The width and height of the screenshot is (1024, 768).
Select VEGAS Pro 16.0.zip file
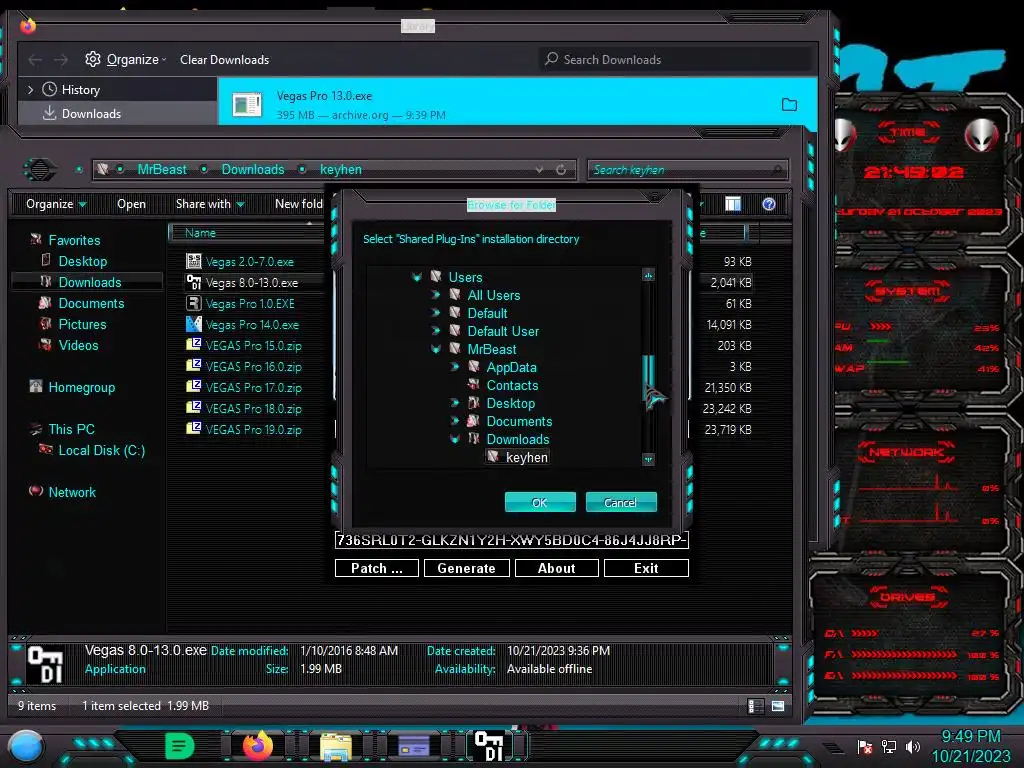click(x=253, y=366)
